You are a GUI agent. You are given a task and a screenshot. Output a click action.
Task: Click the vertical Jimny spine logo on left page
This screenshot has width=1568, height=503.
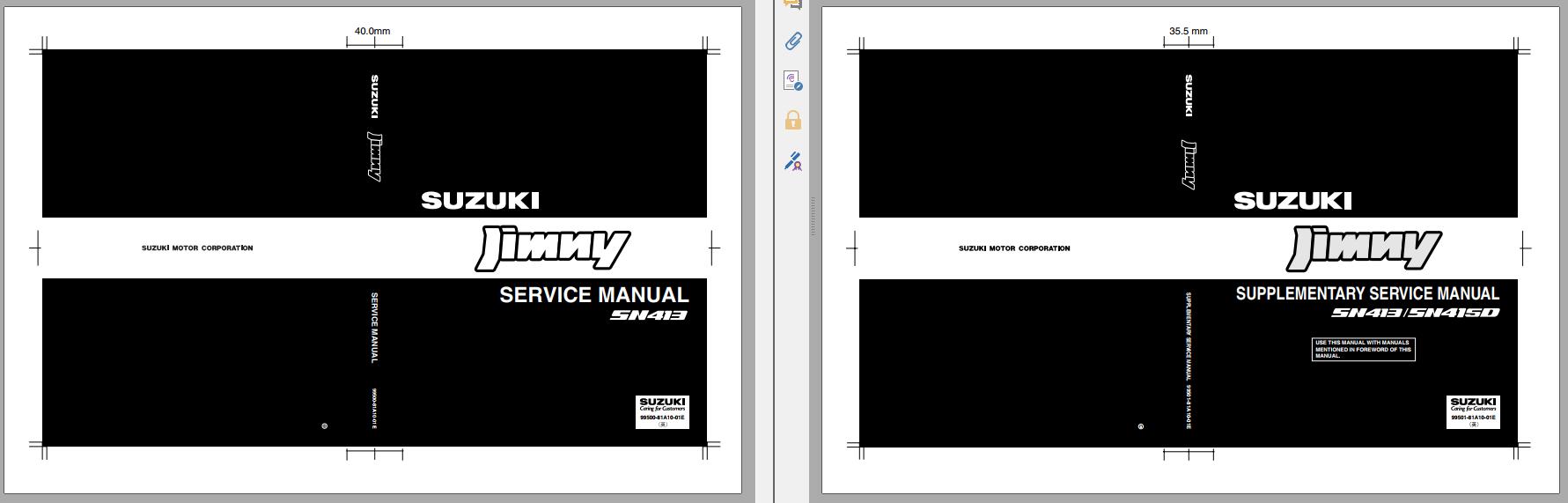pos(375,157)
